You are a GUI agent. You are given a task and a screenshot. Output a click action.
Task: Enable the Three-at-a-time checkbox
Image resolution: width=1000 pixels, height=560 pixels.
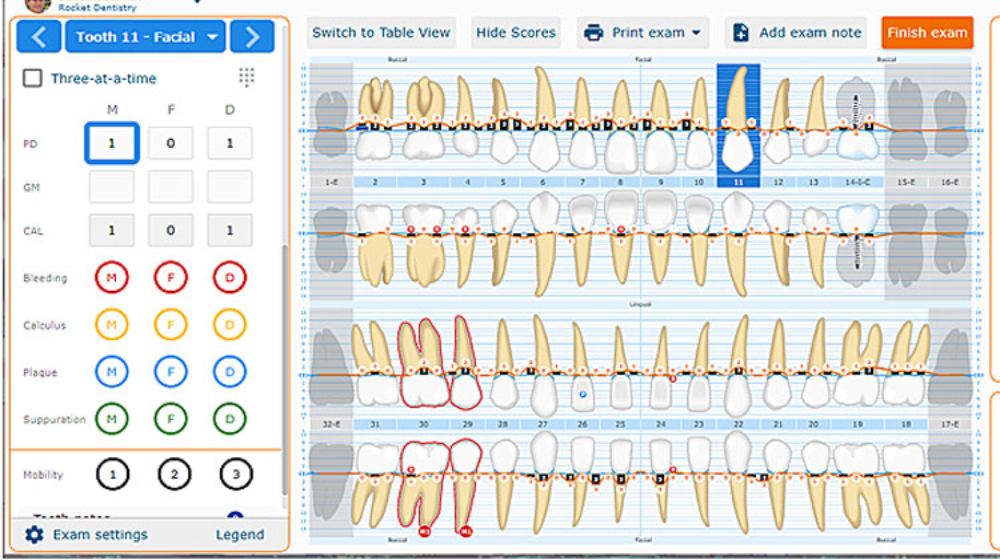click(x=33, y=78)
